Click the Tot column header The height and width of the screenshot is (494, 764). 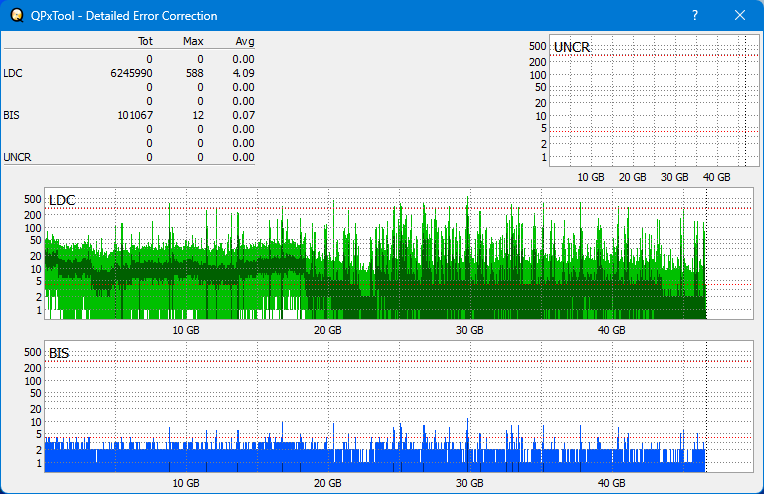point(145,41)
